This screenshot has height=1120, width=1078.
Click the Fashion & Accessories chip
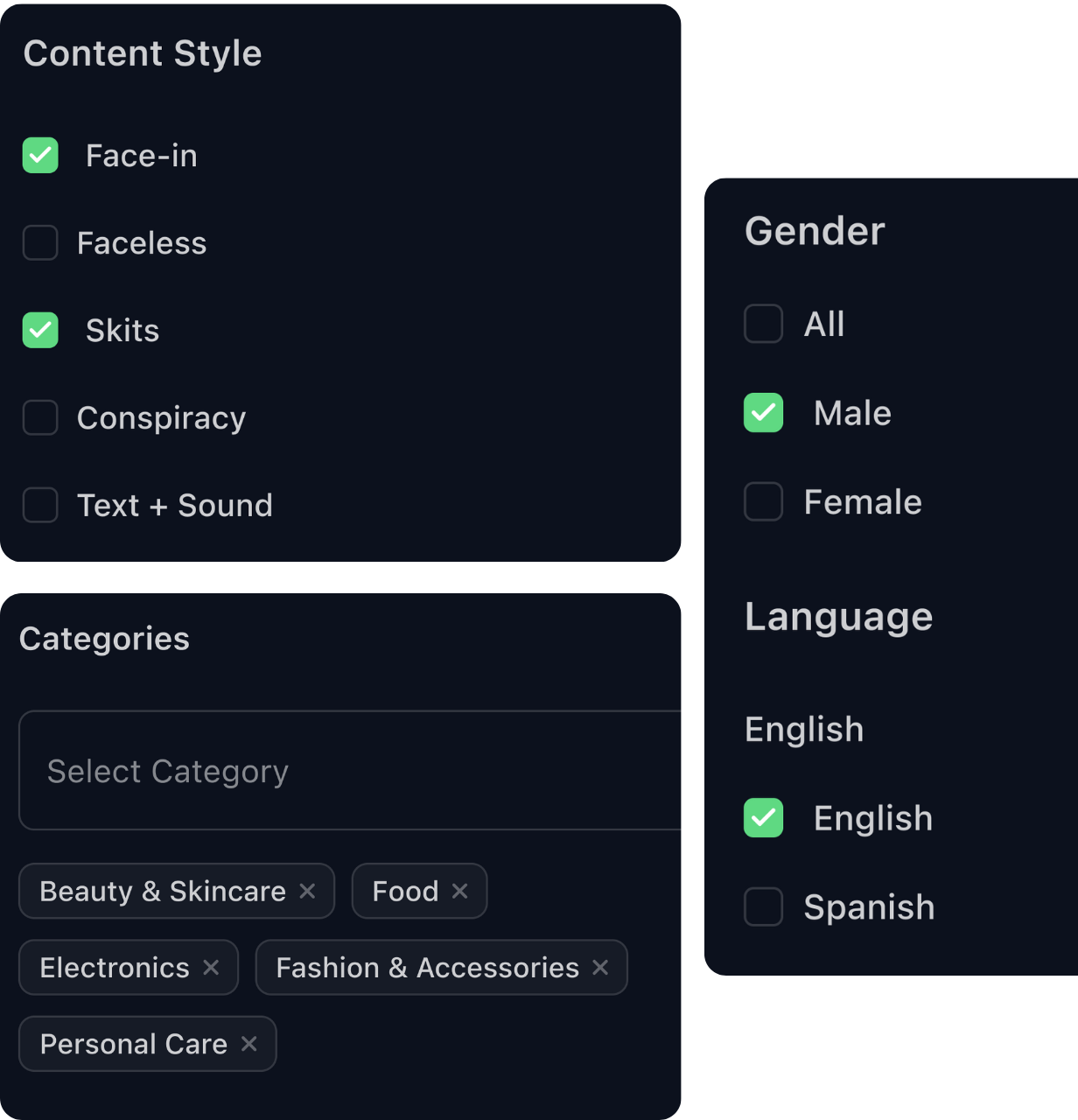click(427, 968)
